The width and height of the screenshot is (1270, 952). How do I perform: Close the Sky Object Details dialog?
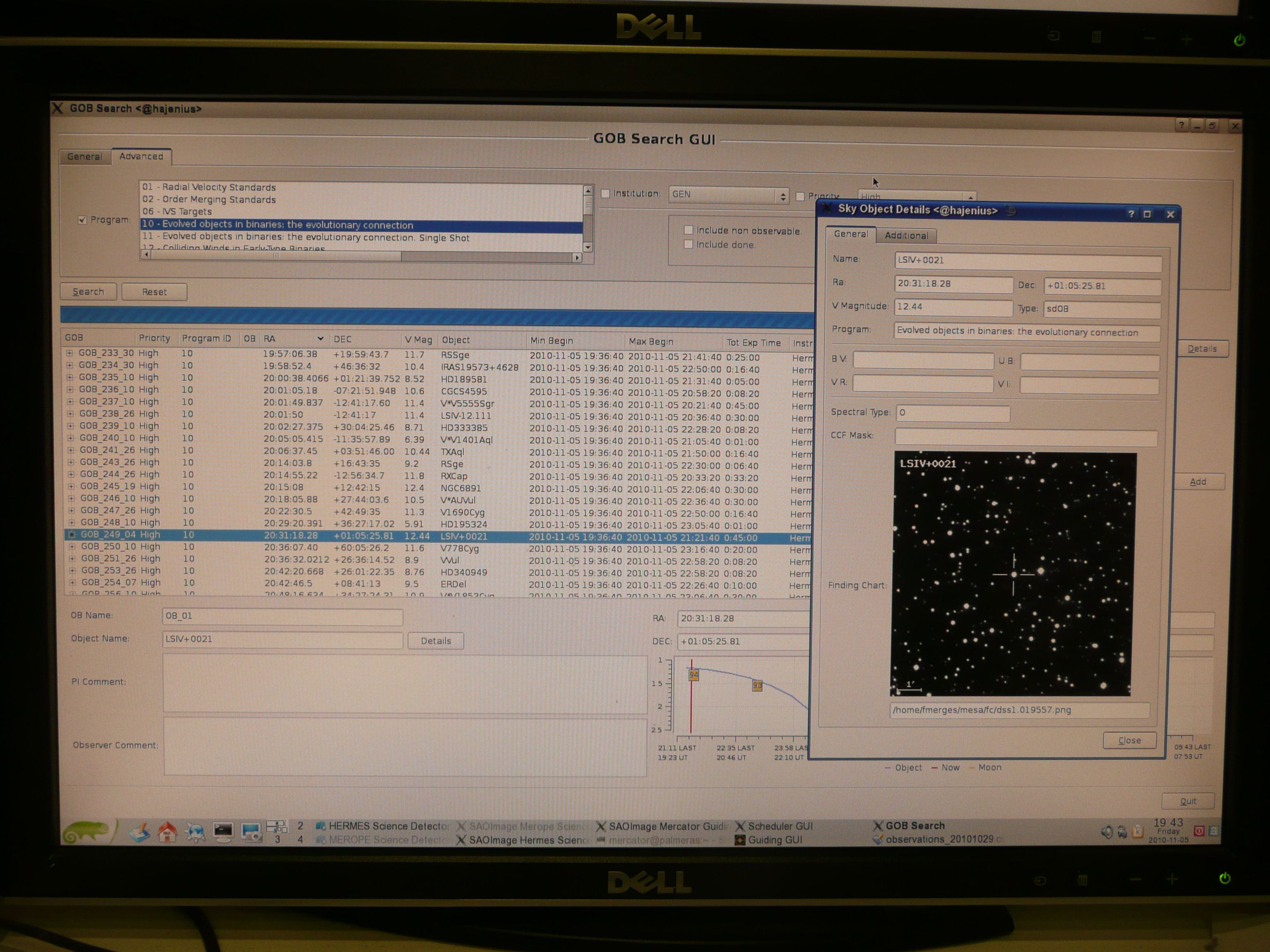tap(1129, 740)
